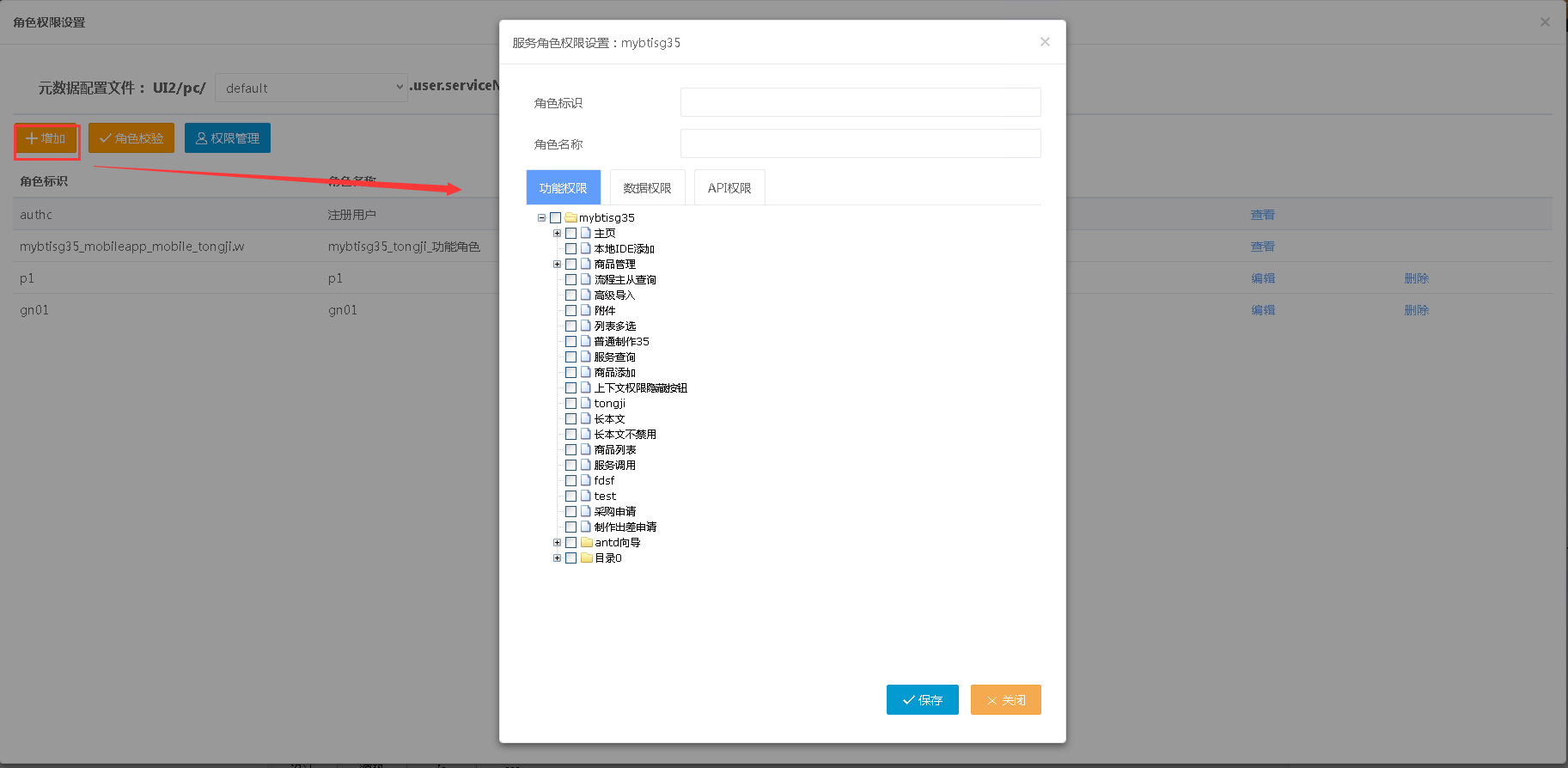The width and height of the screenshot is (1568, 768).
Task: Click the 保存 button
Action: (x=922, y=700)
